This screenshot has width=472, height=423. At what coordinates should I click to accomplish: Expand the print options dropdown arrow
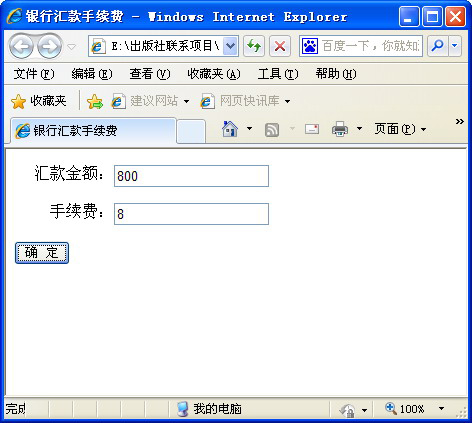coord(359,128)
